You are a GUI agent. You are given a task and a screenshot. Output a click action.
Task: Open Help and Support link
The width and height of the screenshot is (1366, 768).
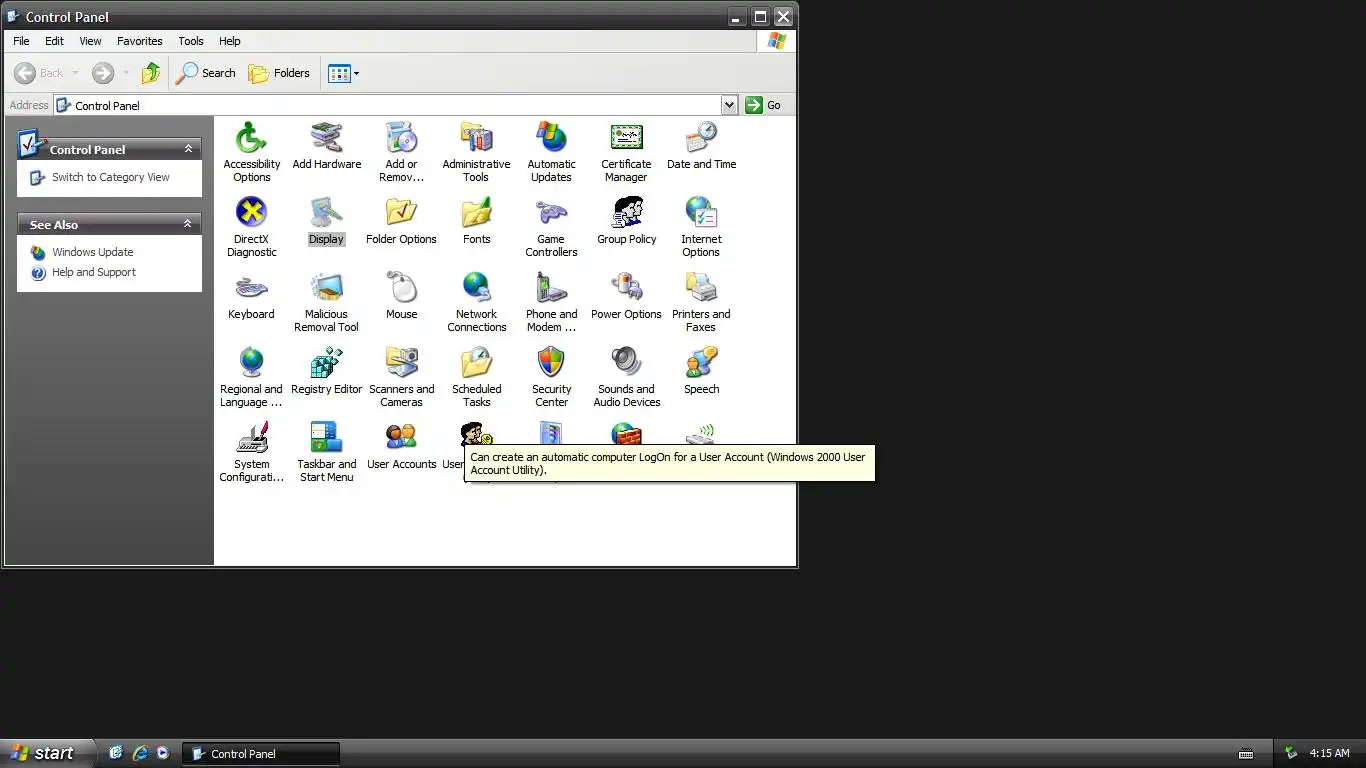click(x=94, y=272)
